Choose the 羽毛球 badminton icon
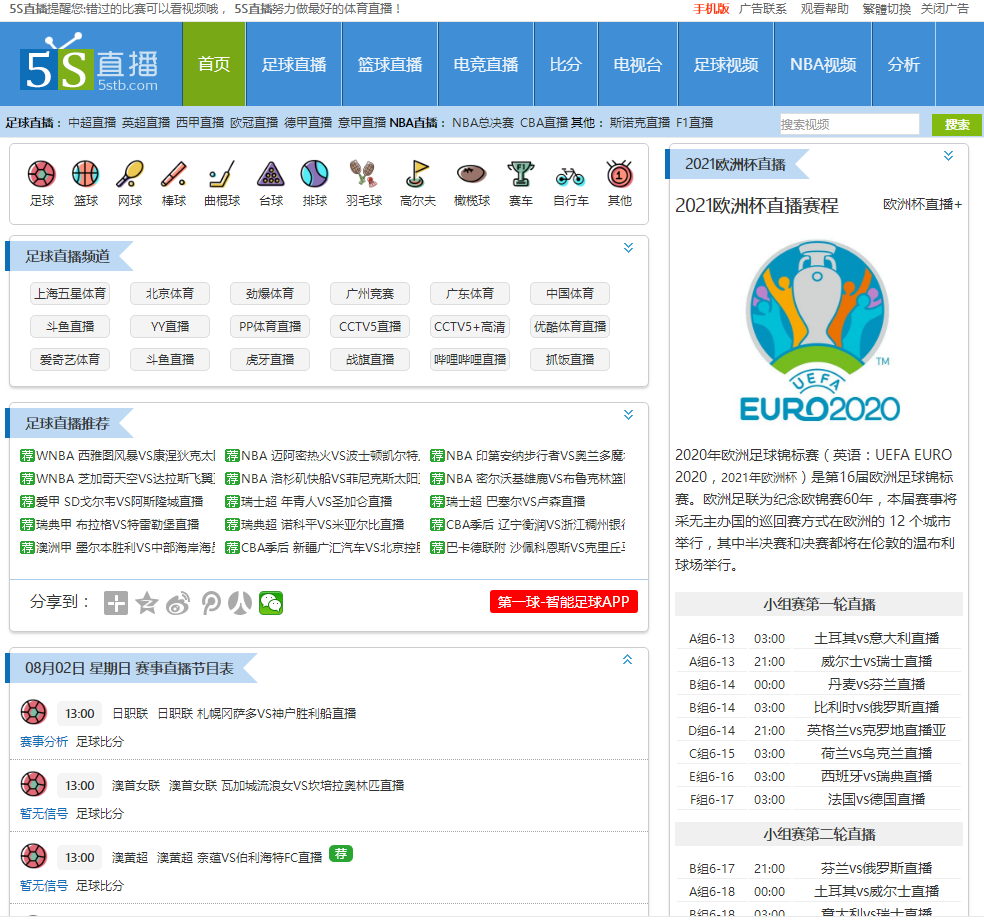984x921 pixels. pyautogui.click(x=363, y=174)
